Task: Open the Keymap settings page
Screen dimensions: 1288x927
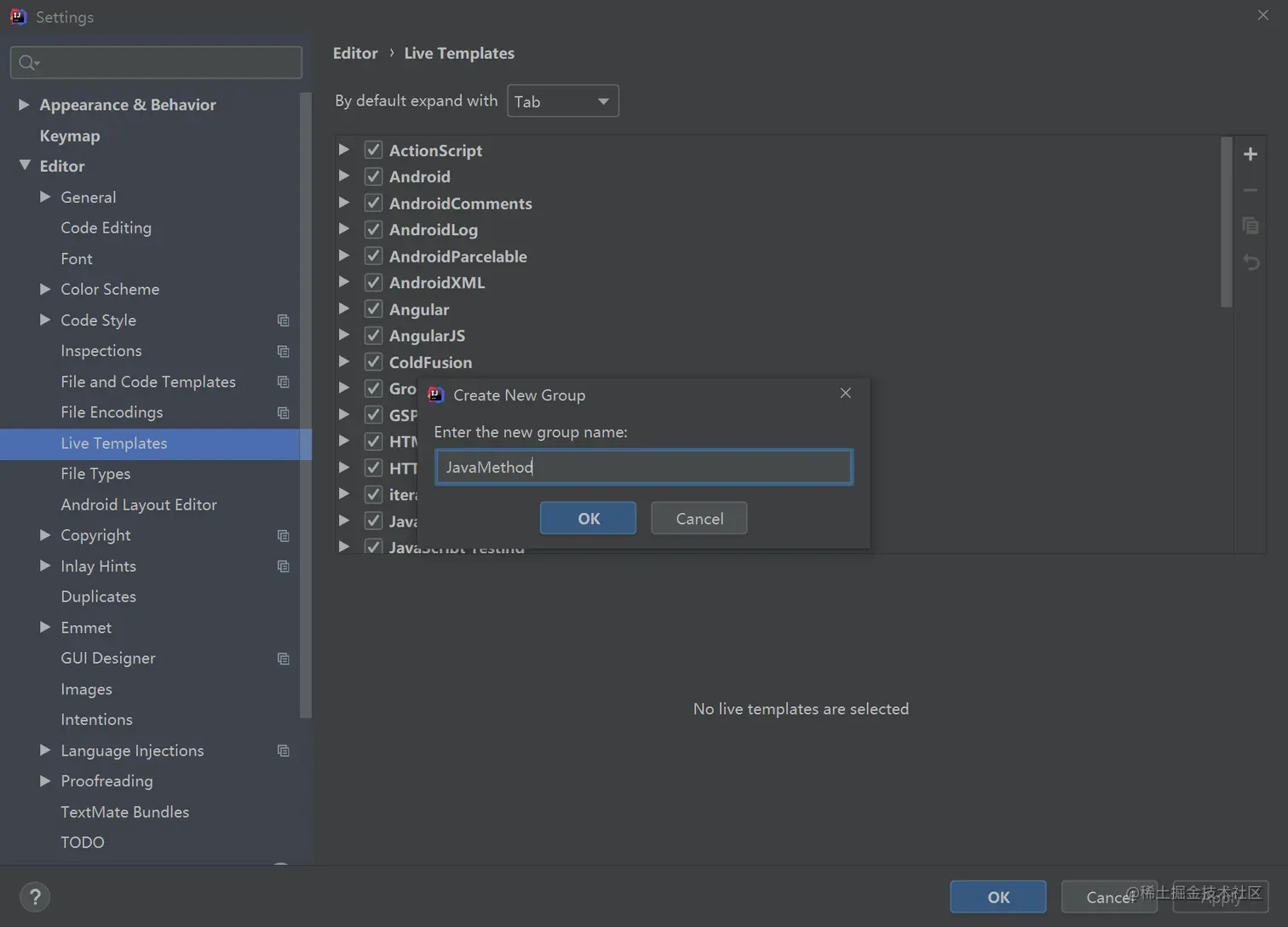Action: pyautogui.click(x=70, y=135)
